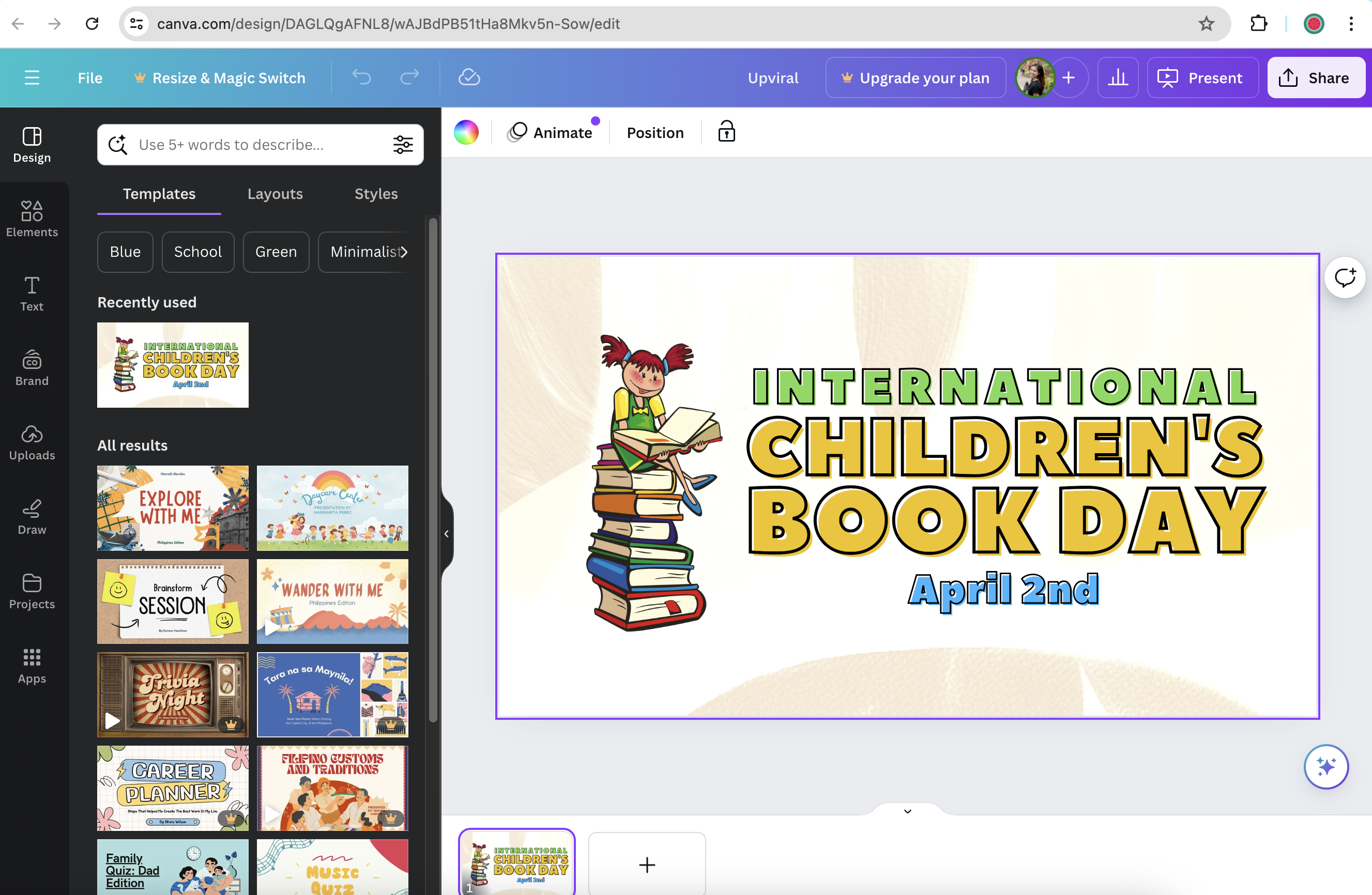Click the undo arrow icon
The image size is (1372, 895).
point(361,77)
